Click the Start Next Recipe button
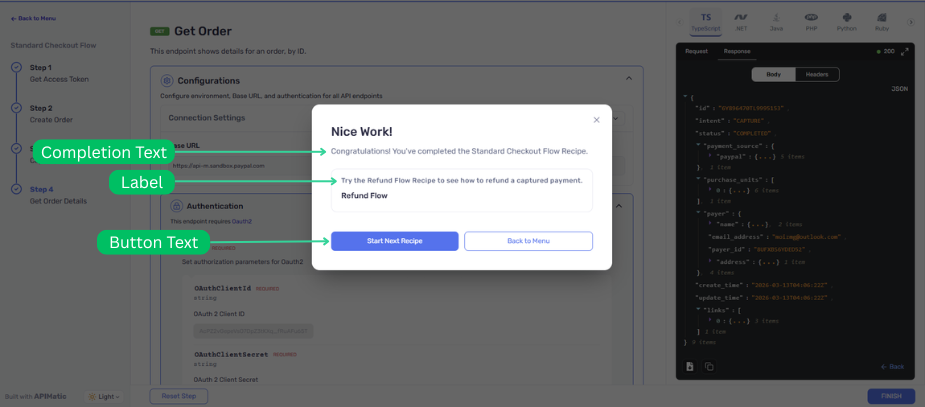Screen dimensions: 925x407 click(x=395, y=241)
